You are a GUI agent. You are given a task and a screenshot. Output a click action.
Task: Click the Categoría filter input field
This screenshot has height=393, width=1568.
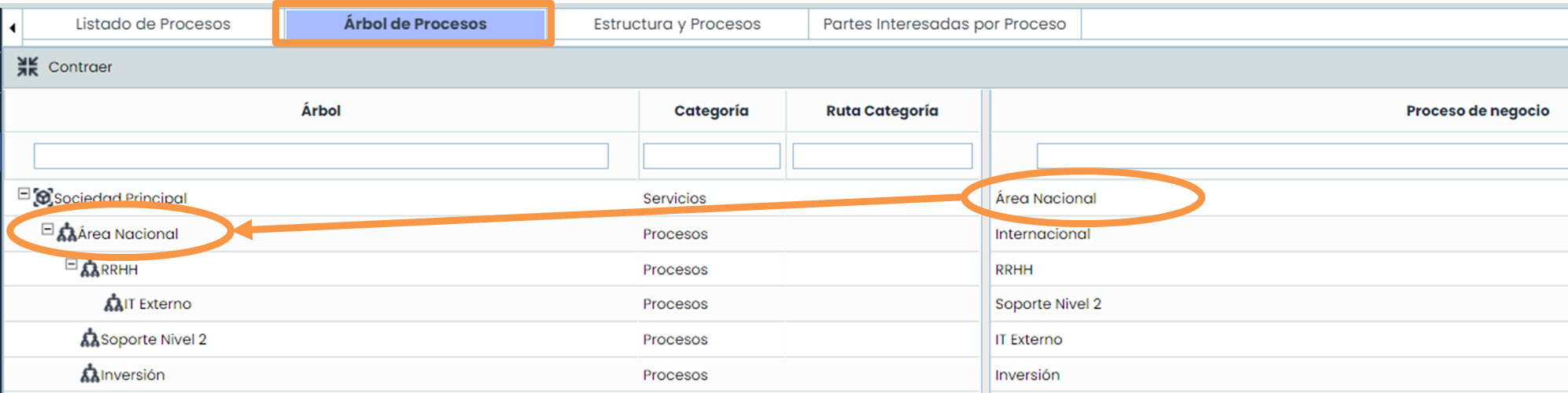click(x=711, y=156)
